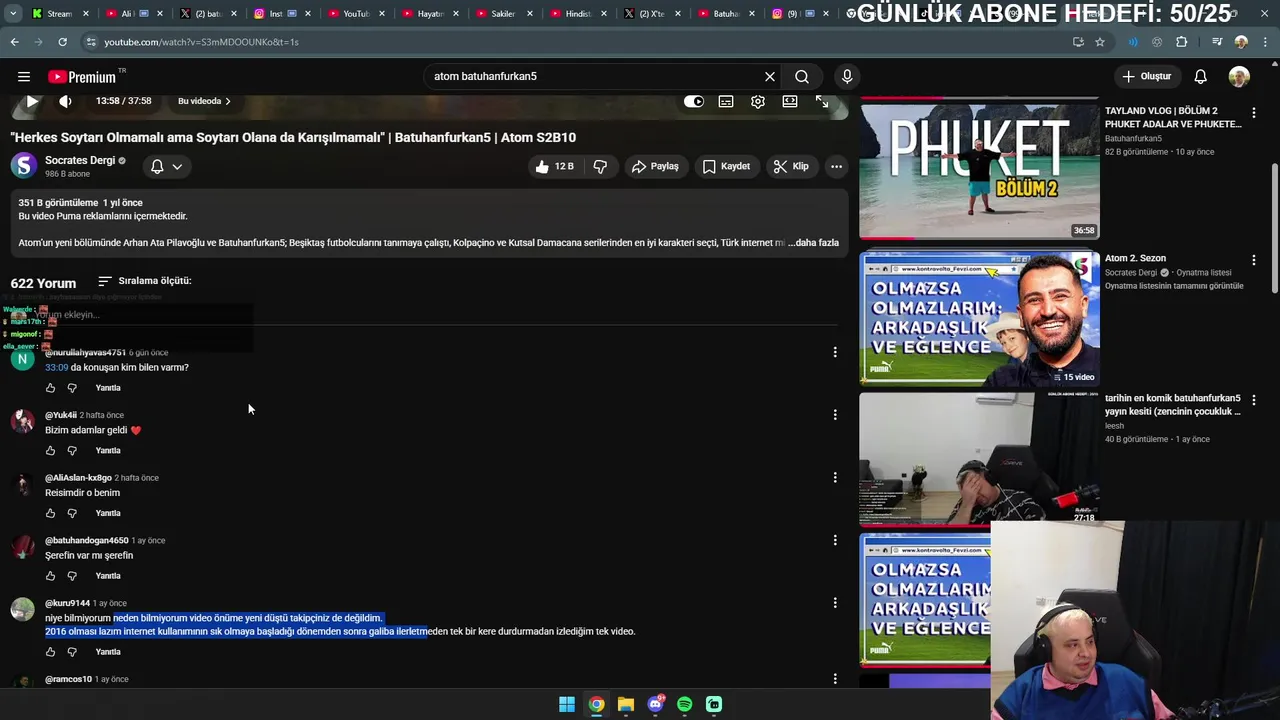Like the video with 12 B likes
Image resolution: width=1280 pixels, height=720 pixels.
555,167
